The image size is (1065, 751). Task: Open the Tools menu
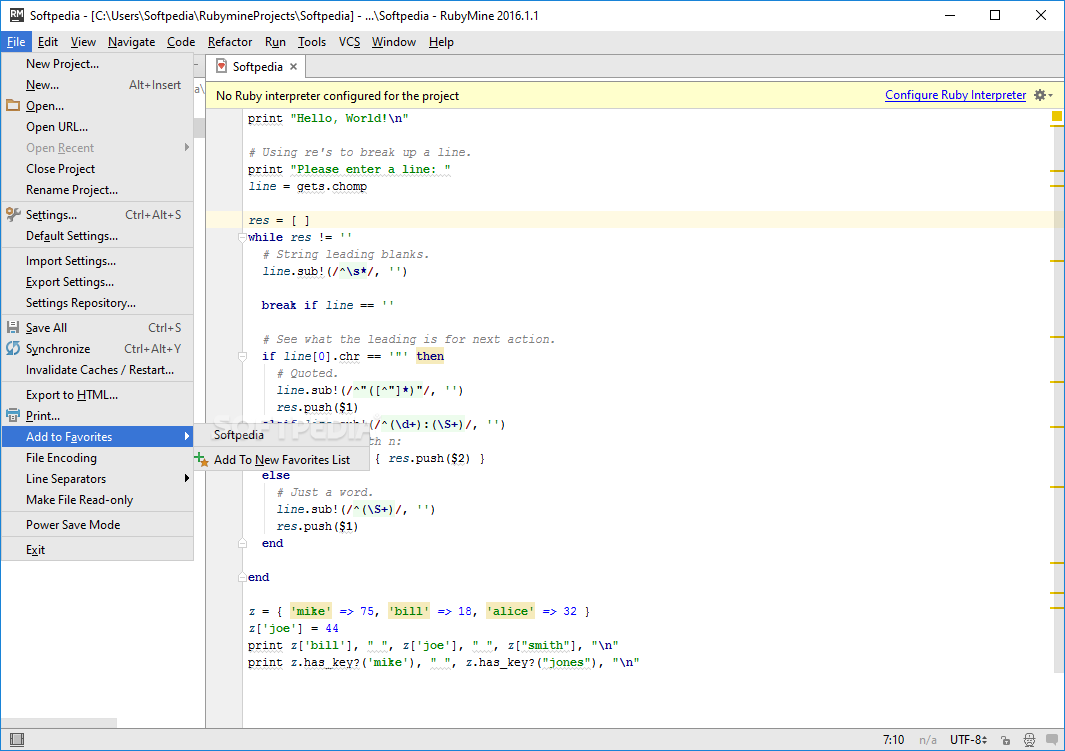coord(312,42)
